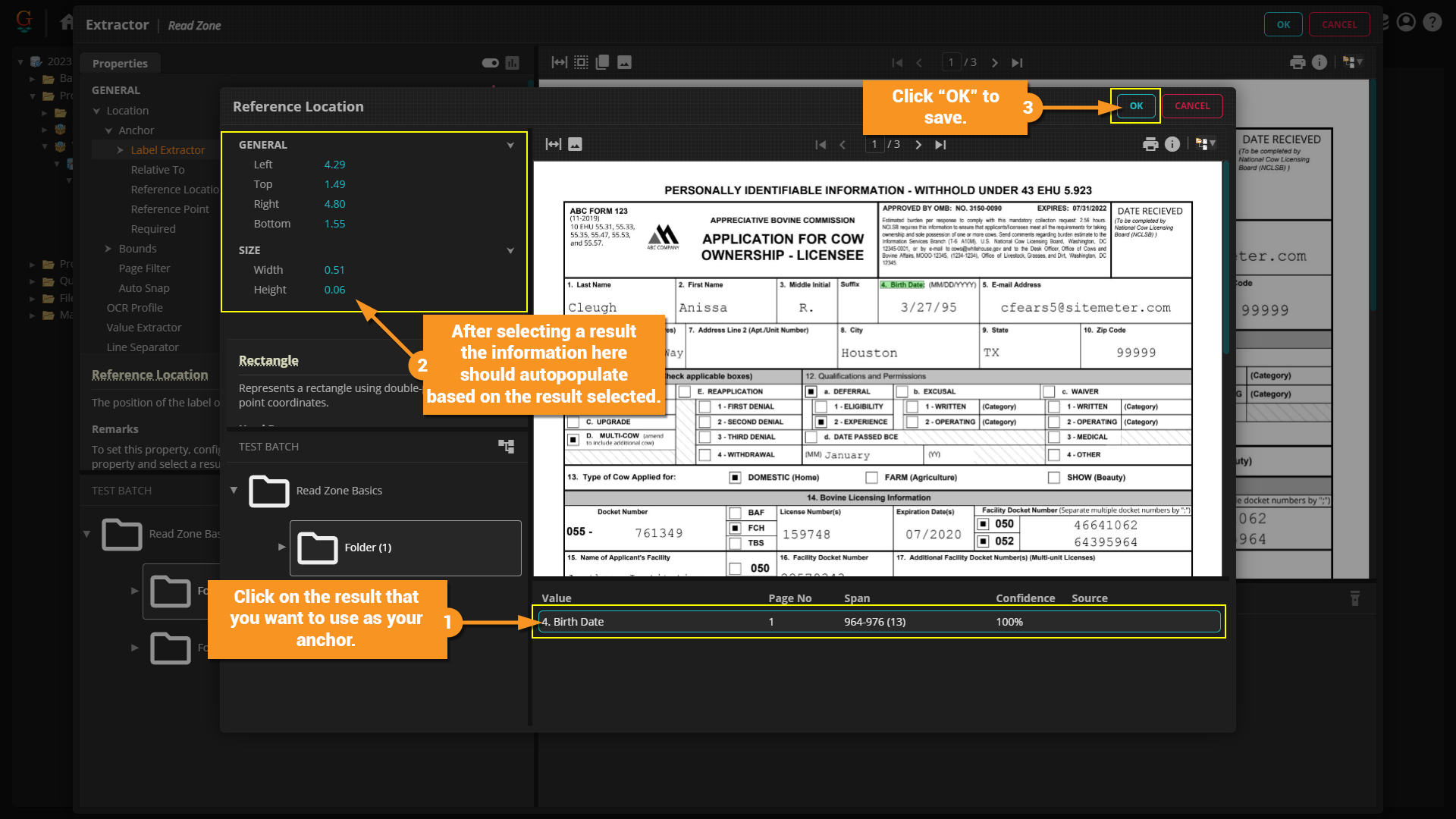Open batch tree dropdown in dialog toolbar
Image resolution: width=1456 pixels, height=819 pixels.
coord(1205,144)
